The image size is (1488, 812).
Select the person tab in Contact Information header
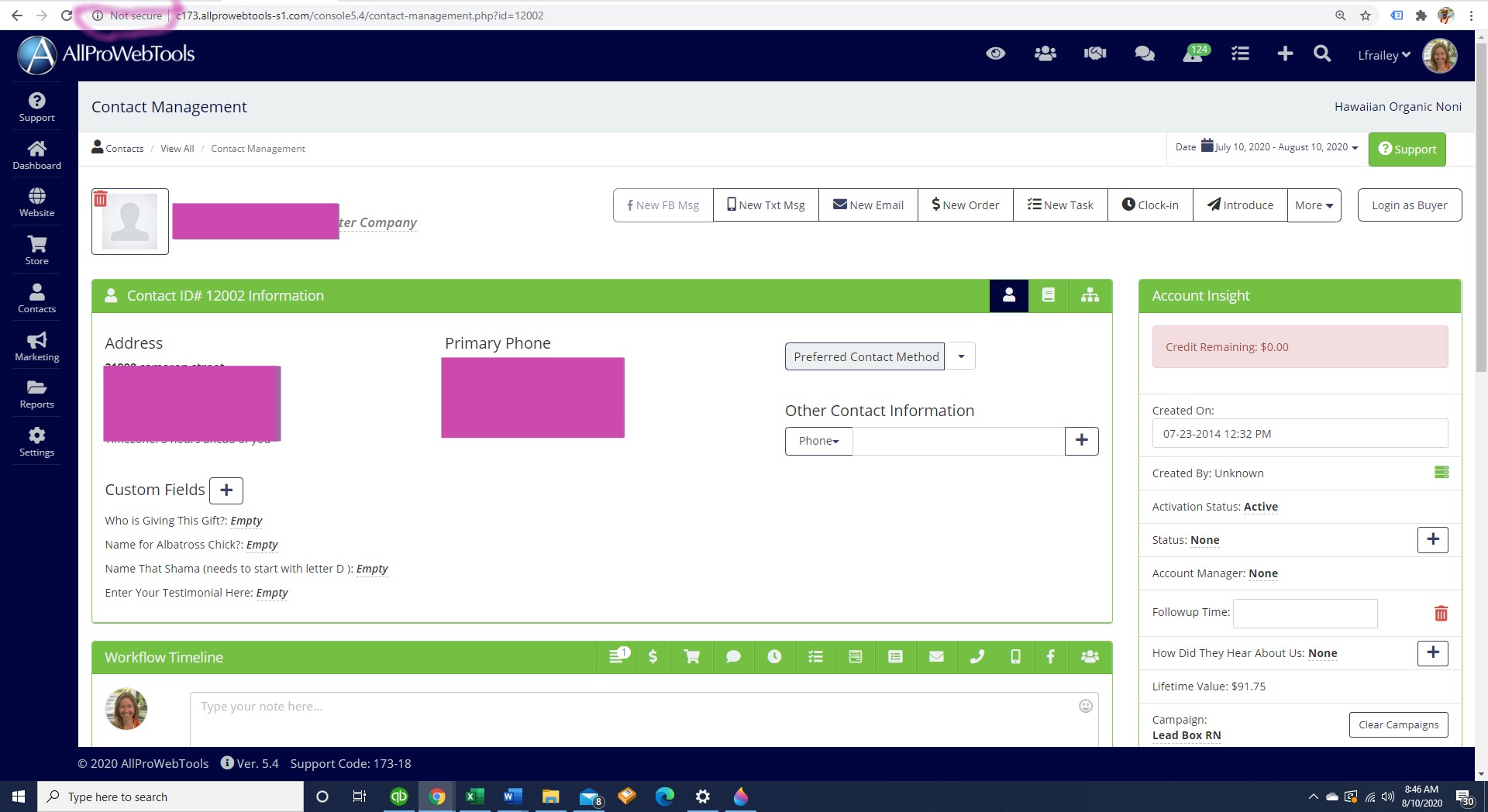tap(1009, 296)
